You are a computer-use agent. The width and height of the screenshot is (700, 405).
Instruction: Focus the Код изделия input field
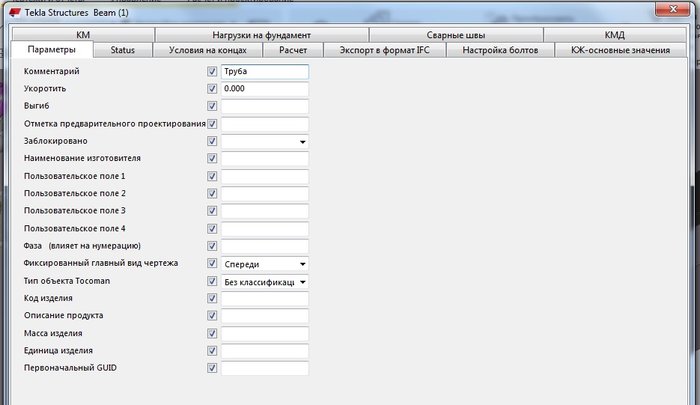point(265,299)
